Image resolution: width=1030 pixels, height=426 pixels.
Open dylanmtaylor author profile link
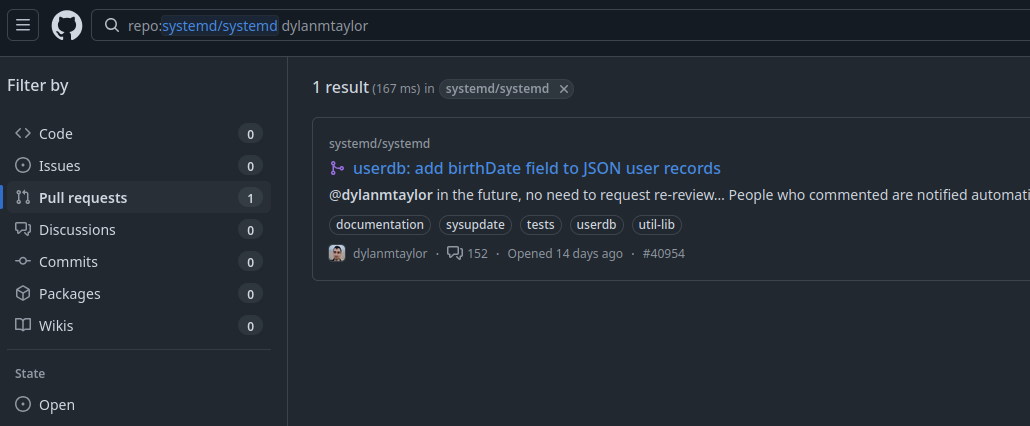390,254
